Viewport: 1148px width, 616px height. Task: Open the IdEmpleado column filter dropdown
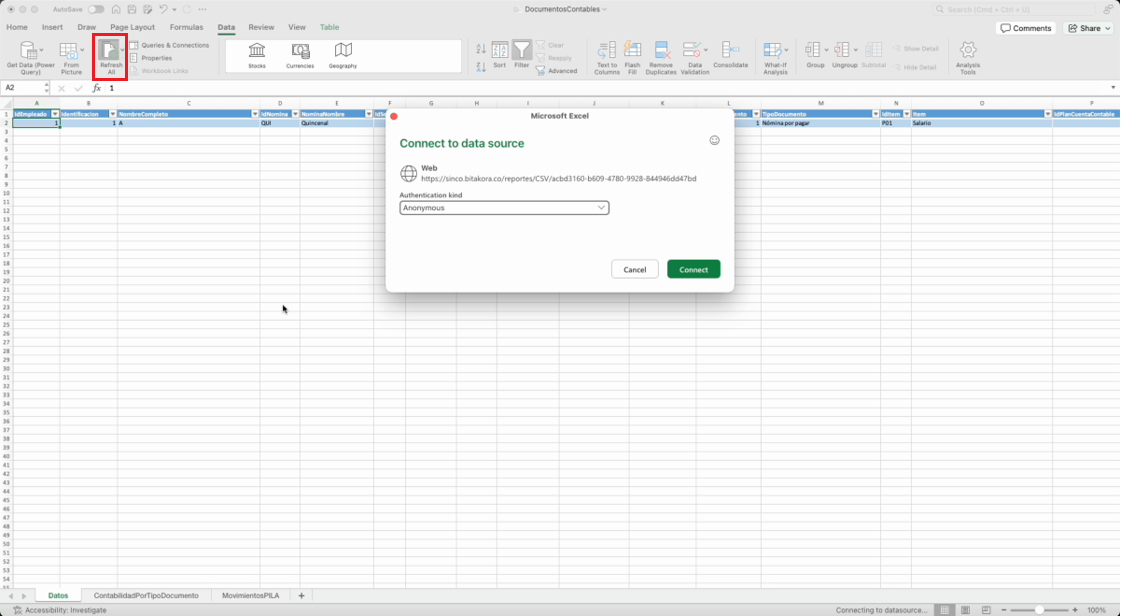pyautogui.click(x=55, y=114)
